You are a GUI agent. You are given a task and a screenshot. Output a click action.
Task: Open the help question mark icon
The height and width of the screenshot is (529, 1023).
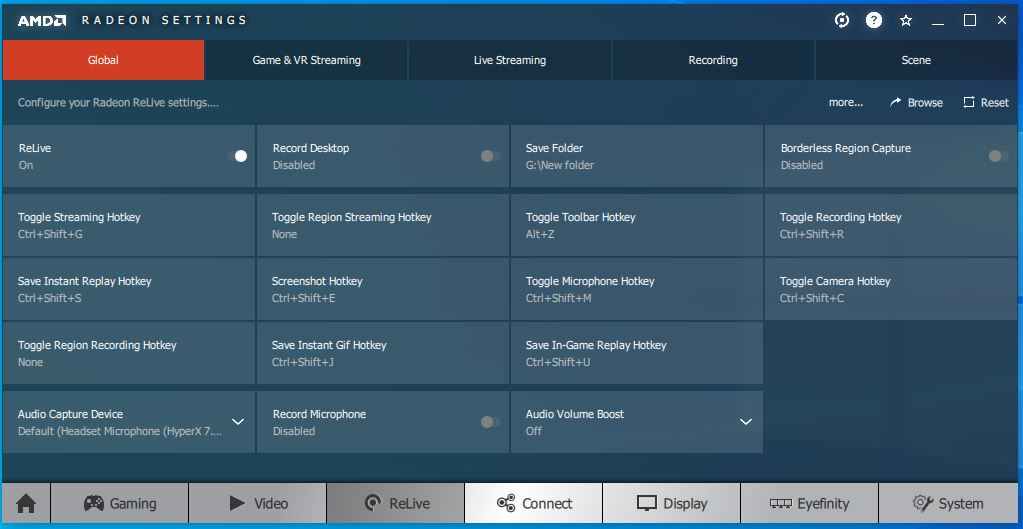coord(874,20)
